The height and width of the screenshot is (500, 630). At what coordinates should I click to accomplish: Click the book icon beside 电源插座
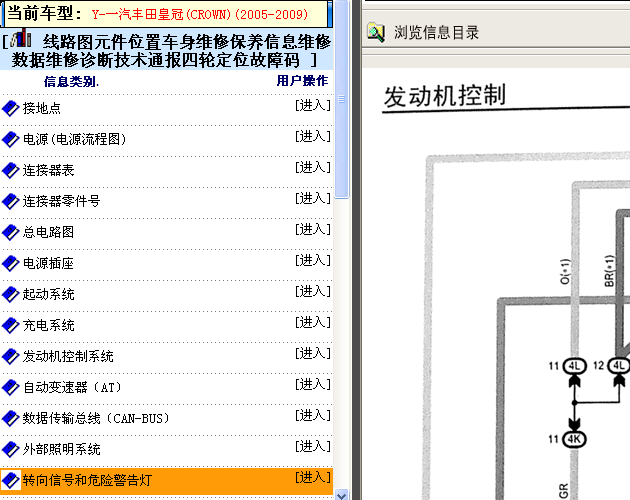click(10, 263)
